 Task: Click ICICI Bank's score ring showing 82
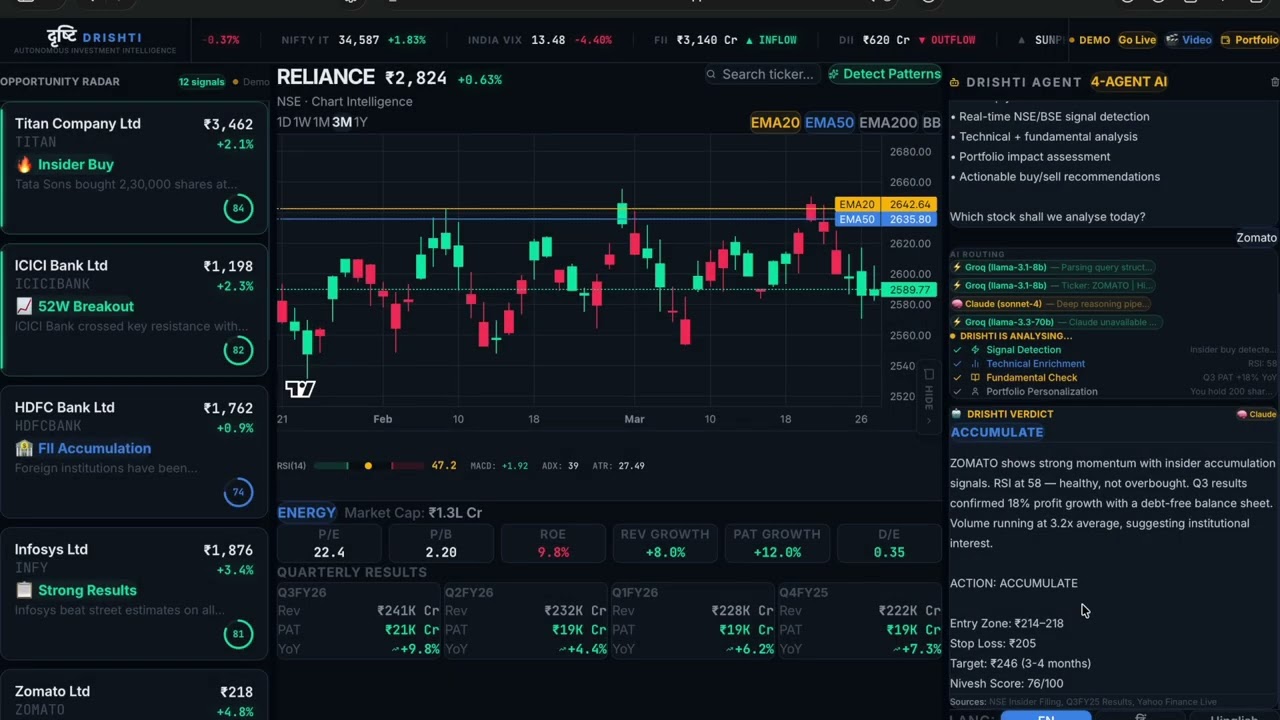coord(238,350)
